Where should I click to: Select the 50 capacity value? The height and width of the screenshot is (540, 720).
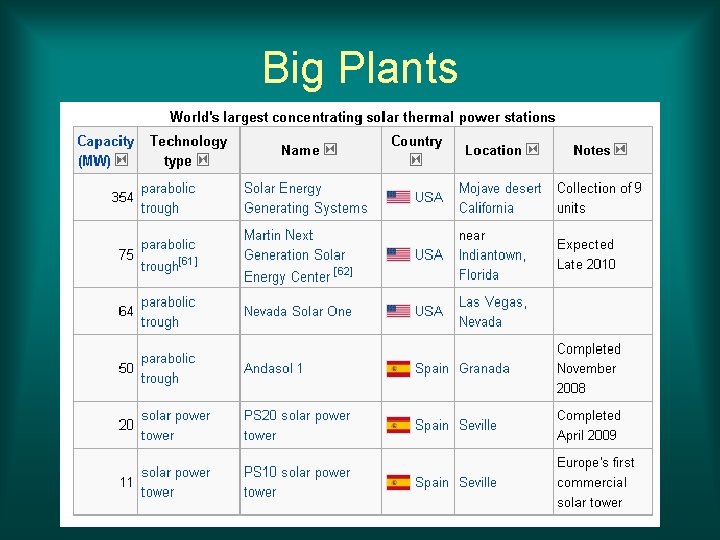click(x=126, y=368)
